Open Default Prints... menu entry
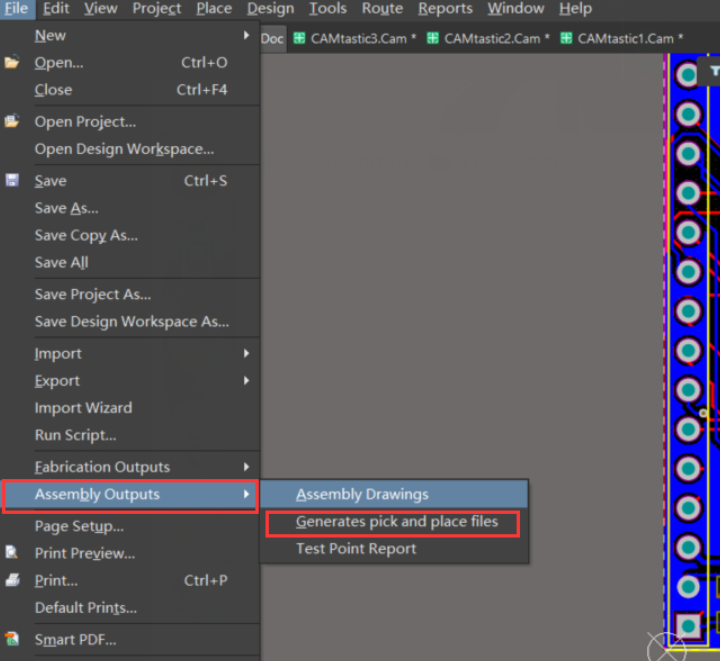The height and width of the screenshot is (661, 720). pos(130,607)
